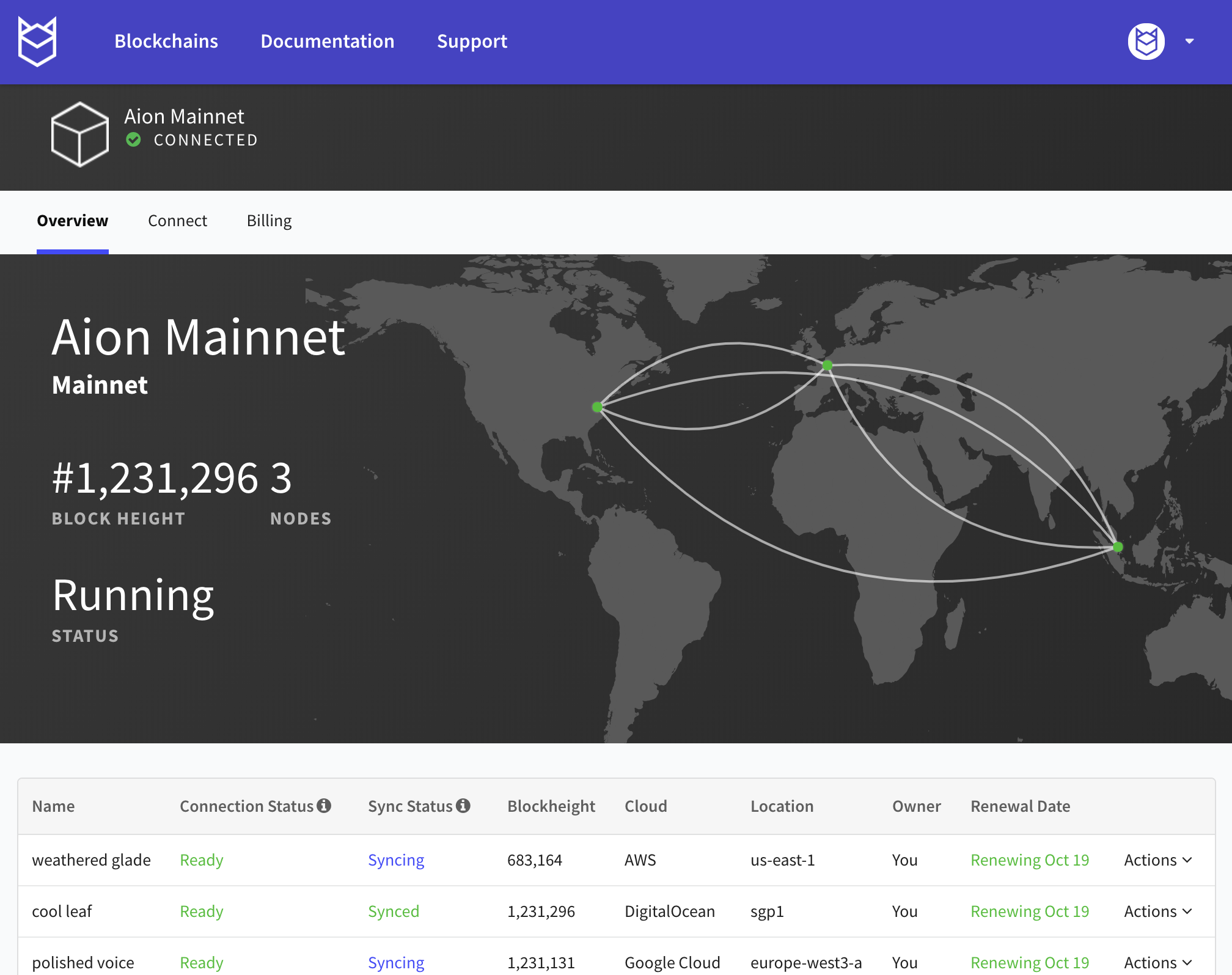1232x975 pixels.
Task: Click the green connected checkmark icon
Action: 133,140
